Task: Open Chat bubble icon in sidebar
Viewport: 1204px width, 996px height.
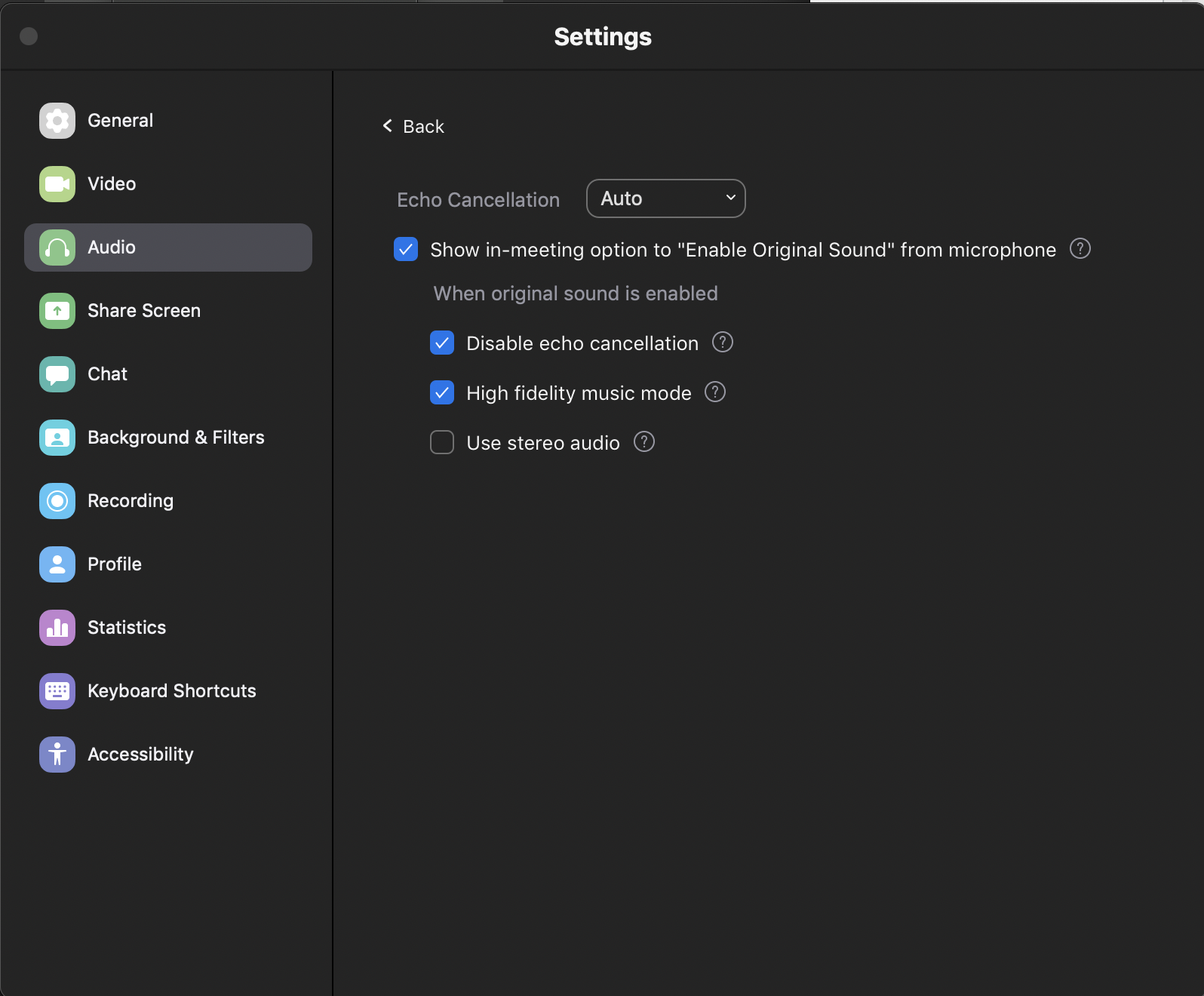Action: click(x=57, y=374)
